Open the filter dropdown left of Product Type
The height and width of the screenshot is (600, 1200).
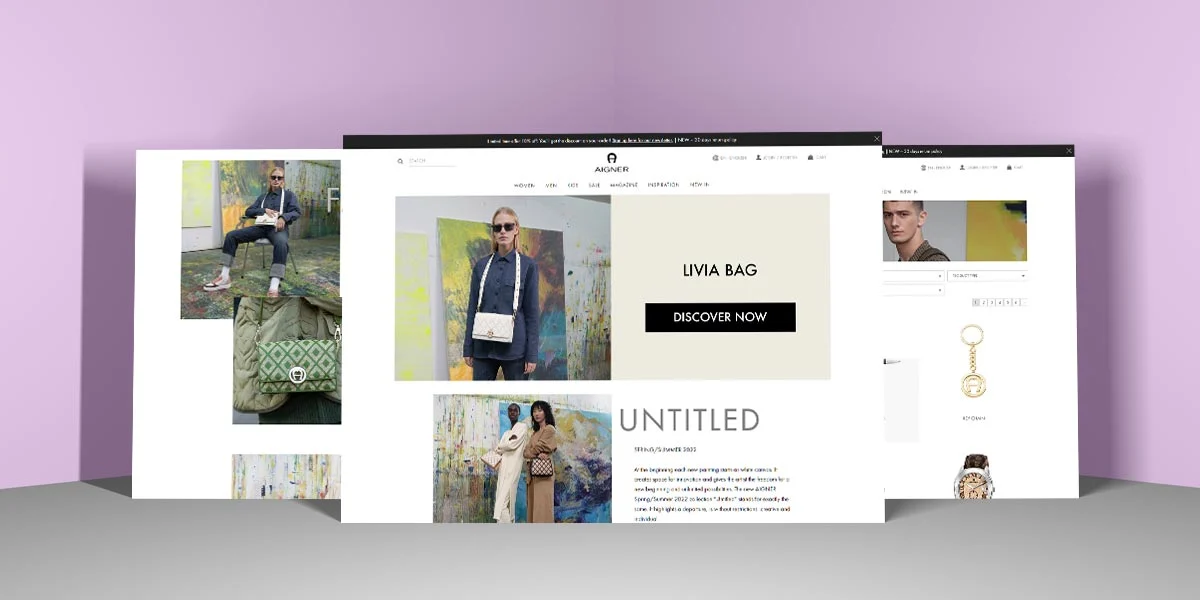[912, 275]
